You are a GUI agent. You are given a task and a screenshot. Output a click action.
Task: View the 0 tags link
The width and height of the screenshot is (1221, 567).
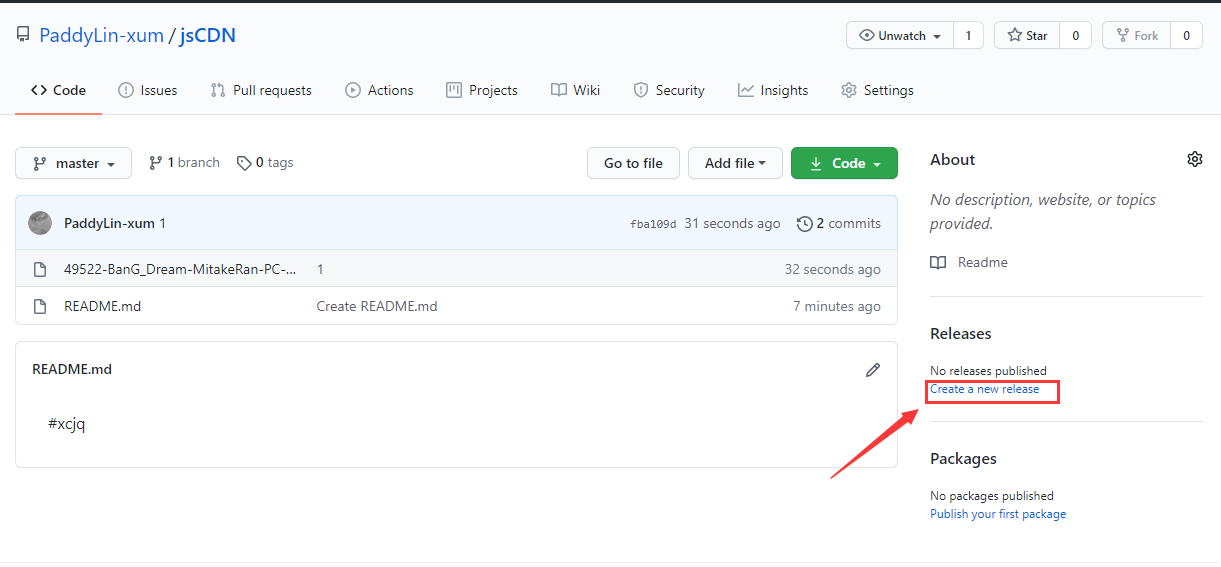(x=265, y=162)
